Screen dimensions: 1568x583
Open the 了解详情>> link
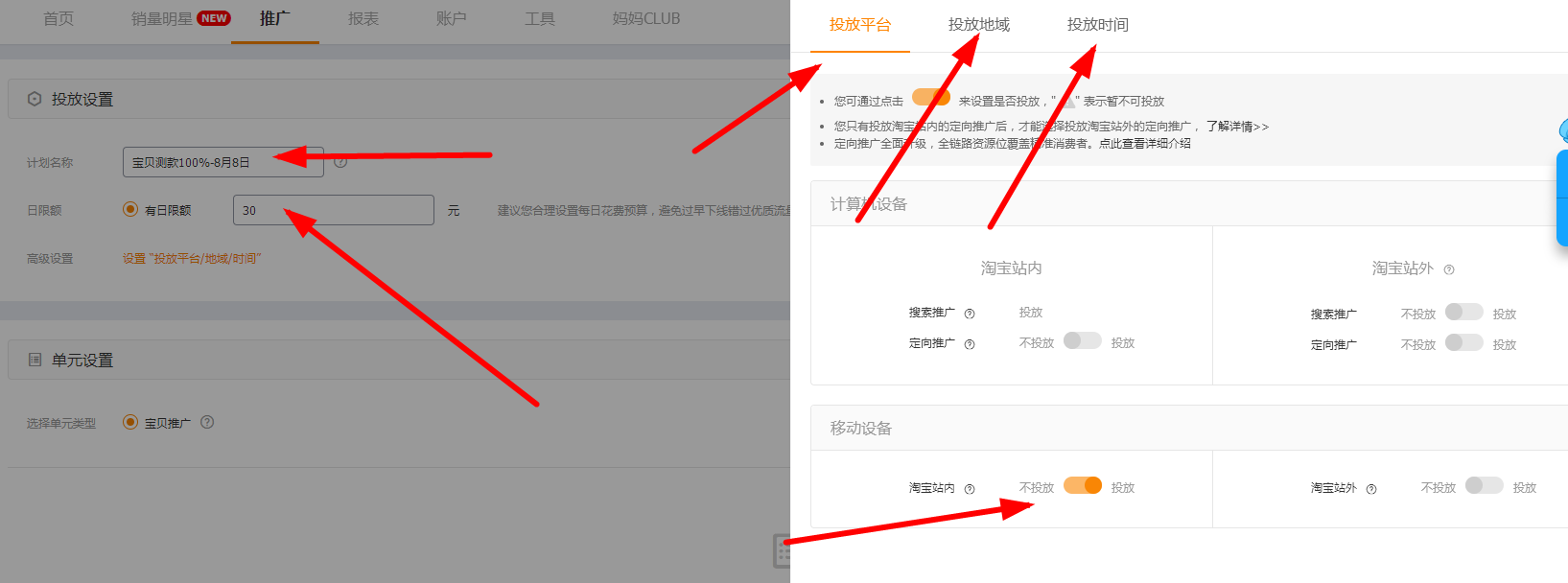1237,127
